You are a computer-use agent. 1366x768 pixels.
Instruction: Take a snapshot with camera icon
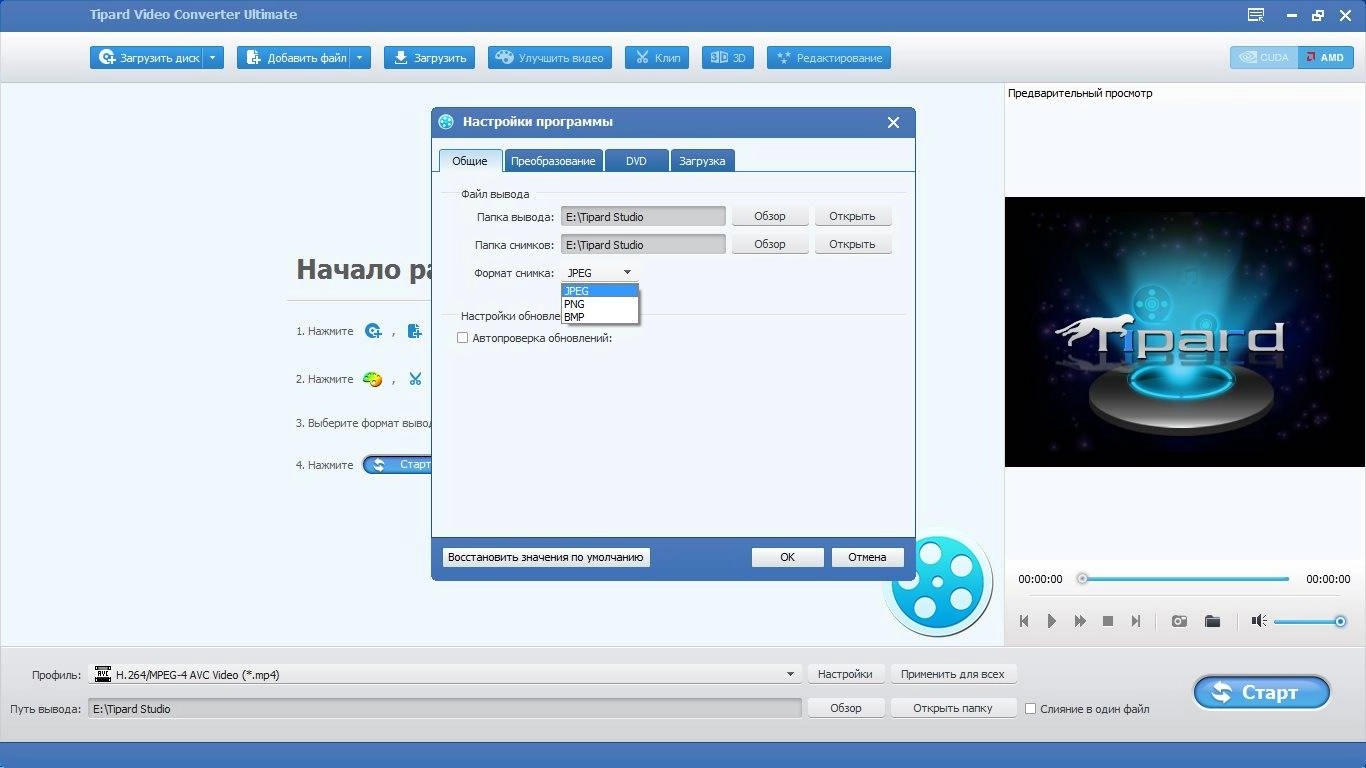coord(1180,621)
